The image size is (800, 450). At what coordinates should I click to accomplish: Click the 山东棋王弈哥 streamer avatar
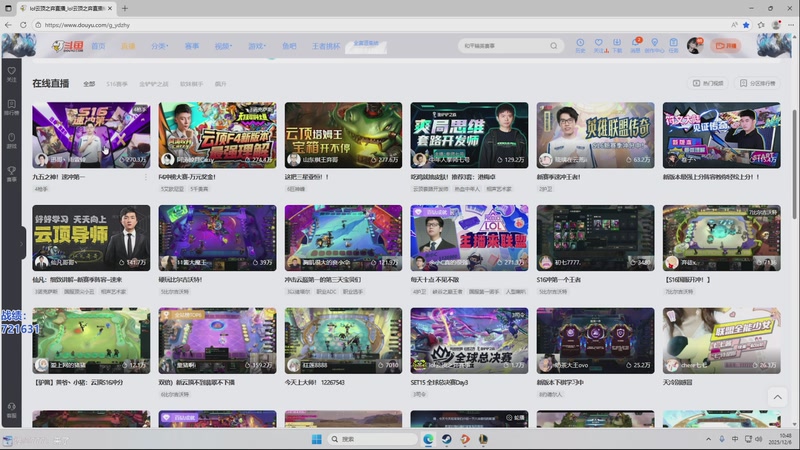click(x=293, y=160)
